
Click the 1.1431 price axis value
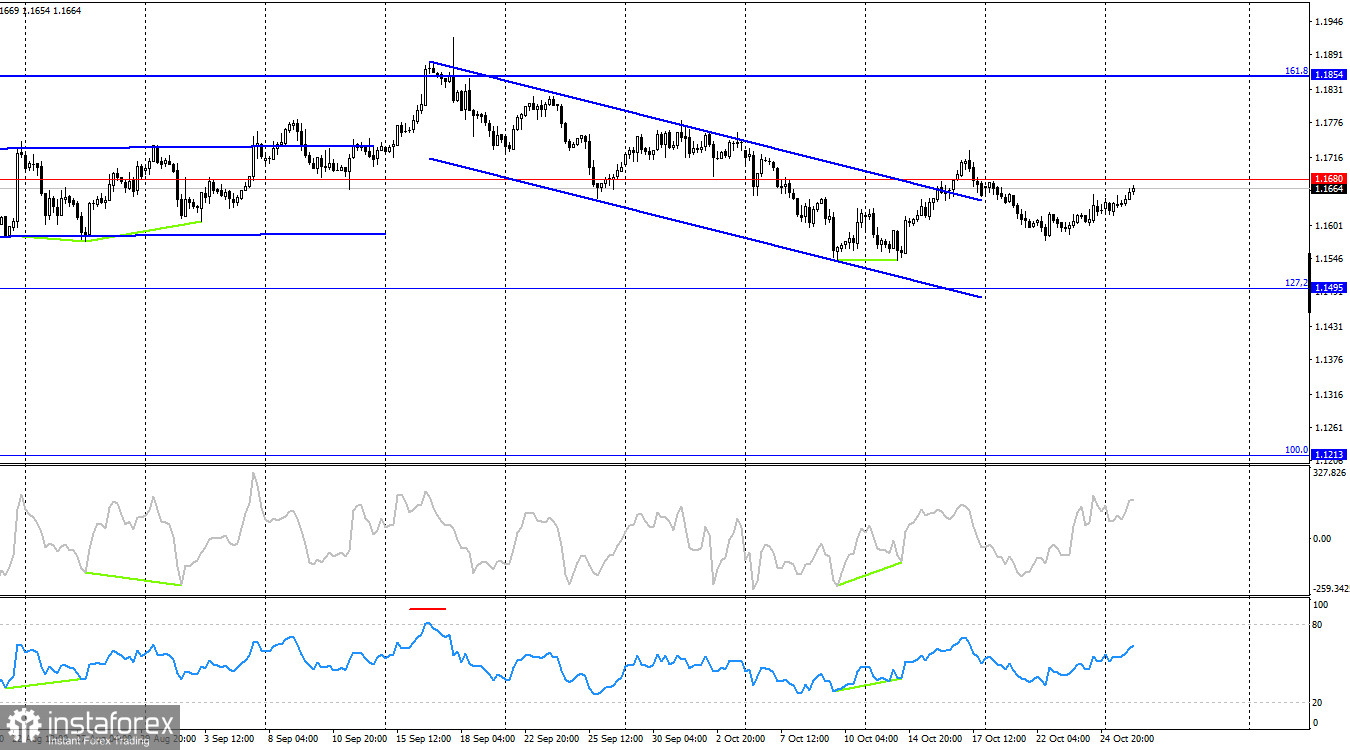(x=1329, y=327)
